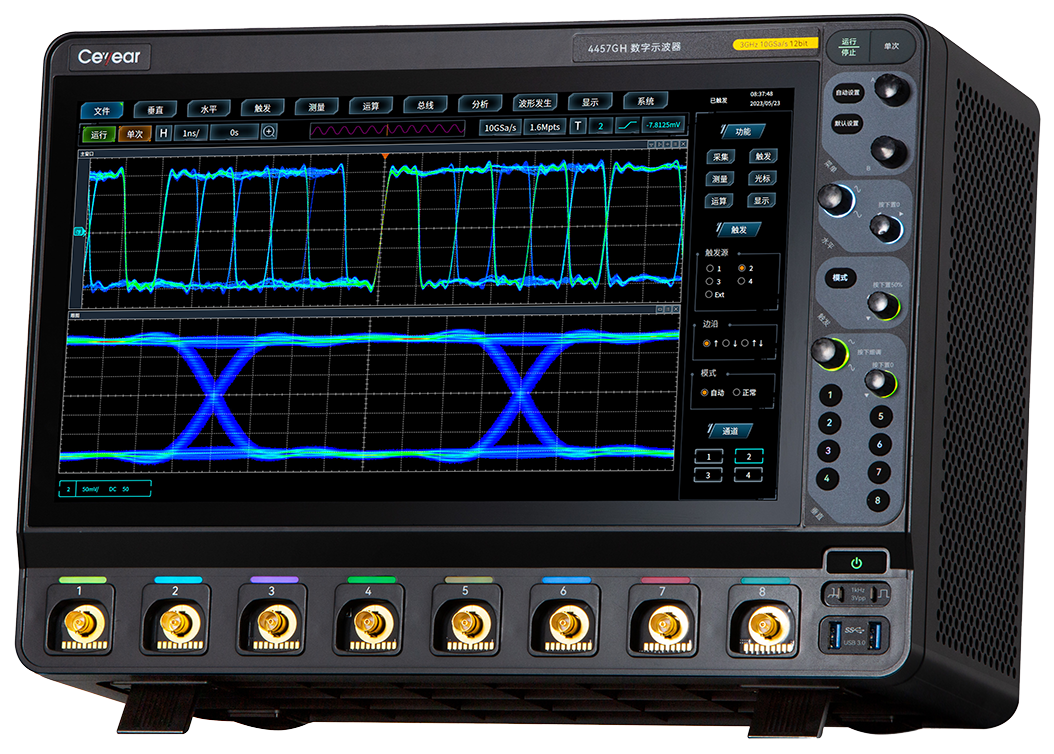Click the zoom magnifier icon in toolbar

269,132
